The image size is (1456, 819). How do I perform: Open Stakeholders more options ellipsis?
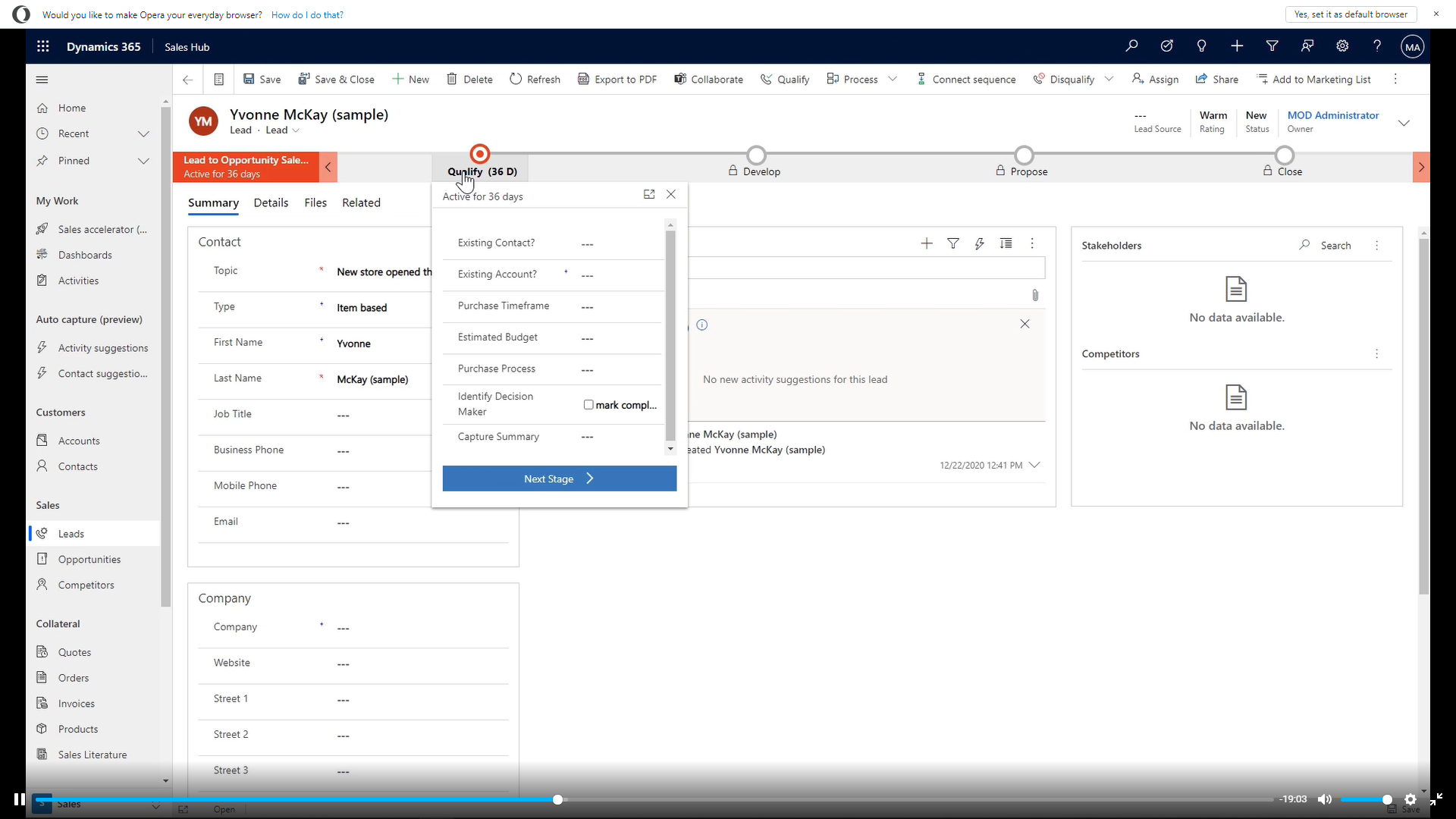(1377, 246)
